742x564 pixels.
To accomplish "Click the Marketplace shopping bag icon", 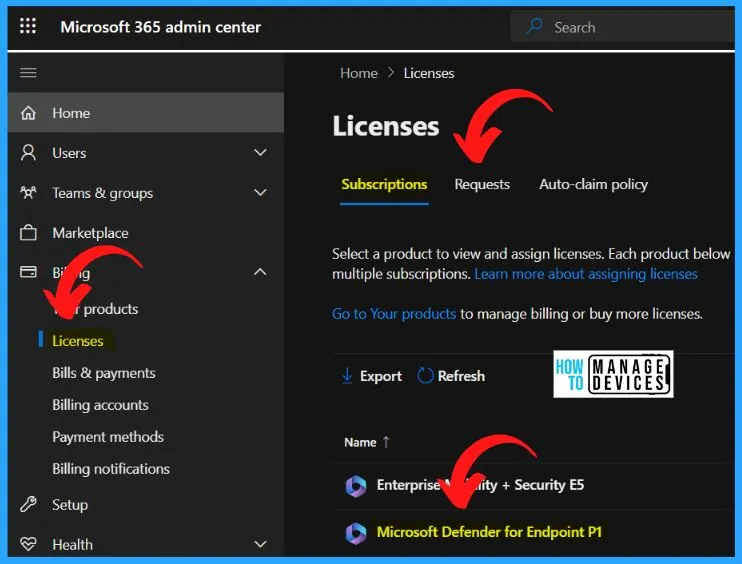I will (28, 233).
